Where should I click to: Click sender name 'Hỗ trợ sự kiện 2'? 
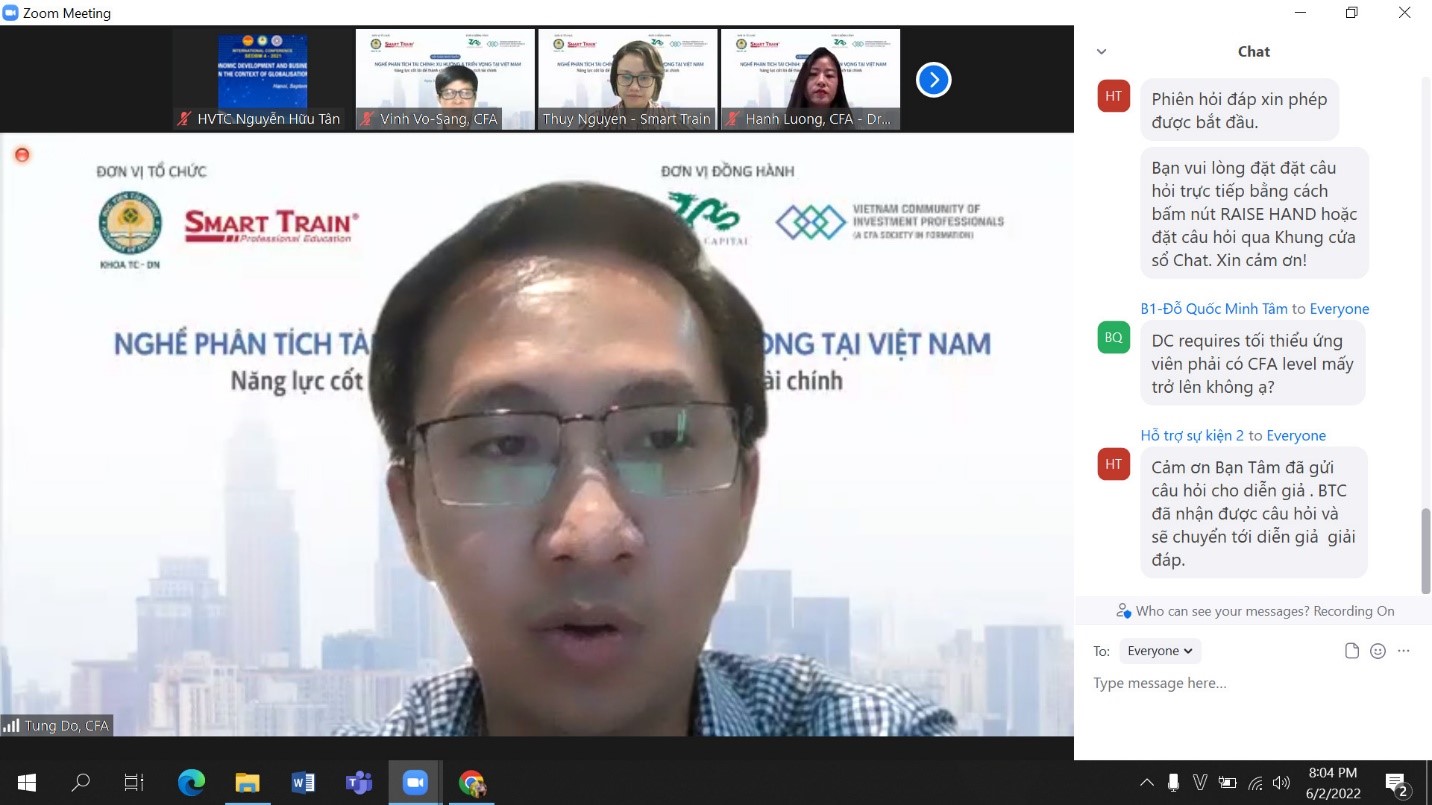[1192, 436]
